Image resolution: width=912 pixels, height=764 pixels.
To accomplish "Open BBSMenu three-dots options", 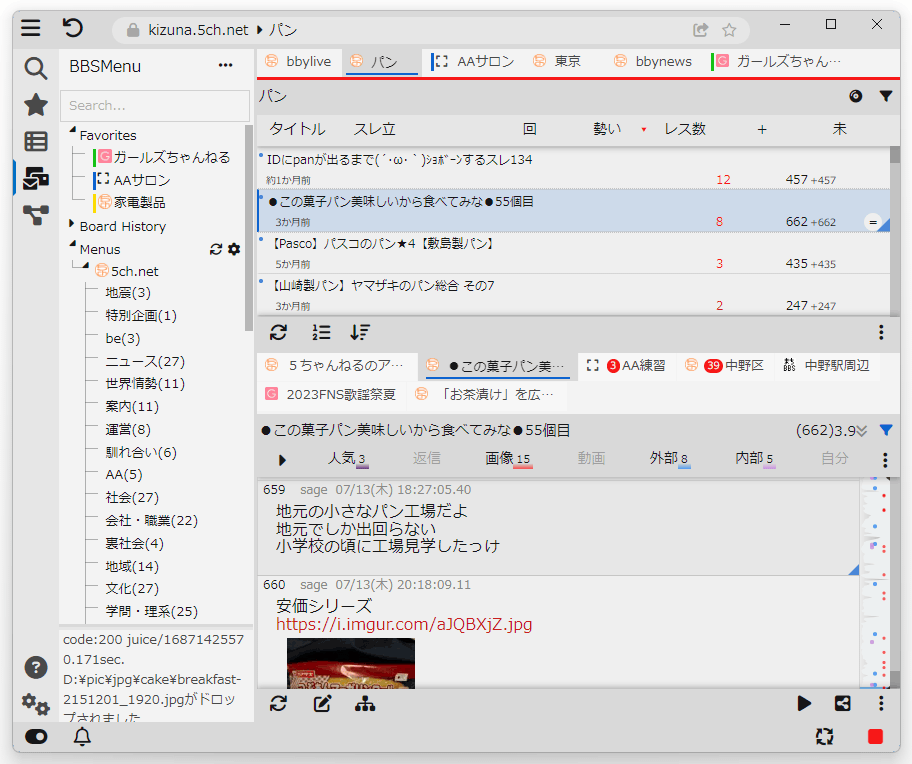I will (225, 66).
